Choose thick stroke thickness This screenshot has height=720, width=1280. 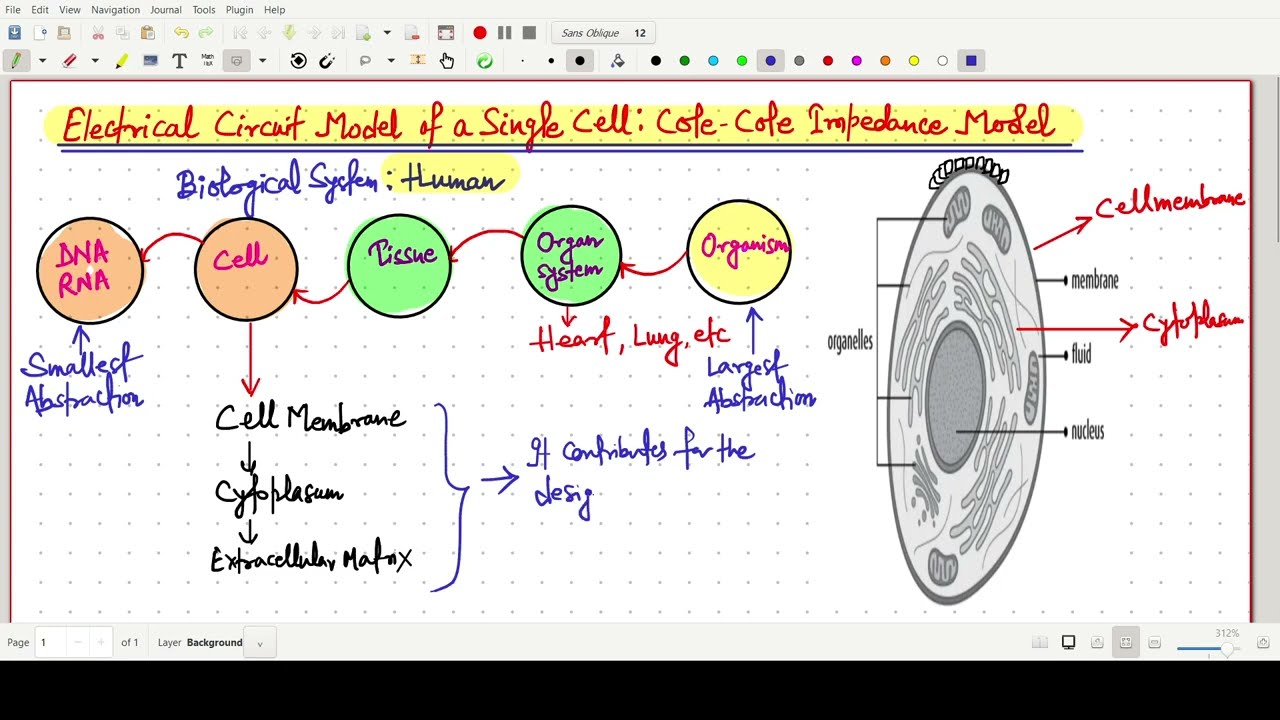(x=580, y=61)
